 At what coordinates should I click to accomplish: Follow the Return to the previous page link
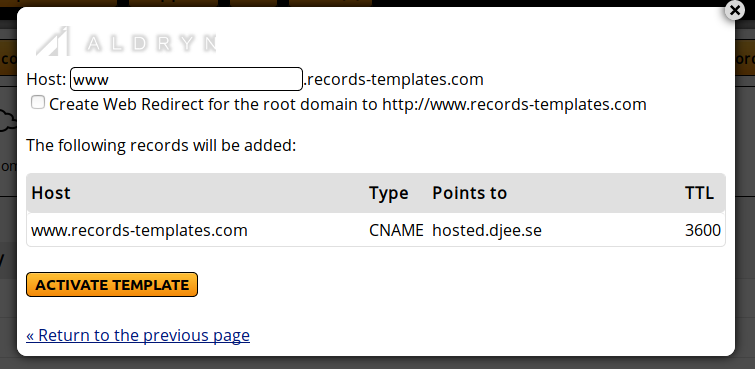138,335
